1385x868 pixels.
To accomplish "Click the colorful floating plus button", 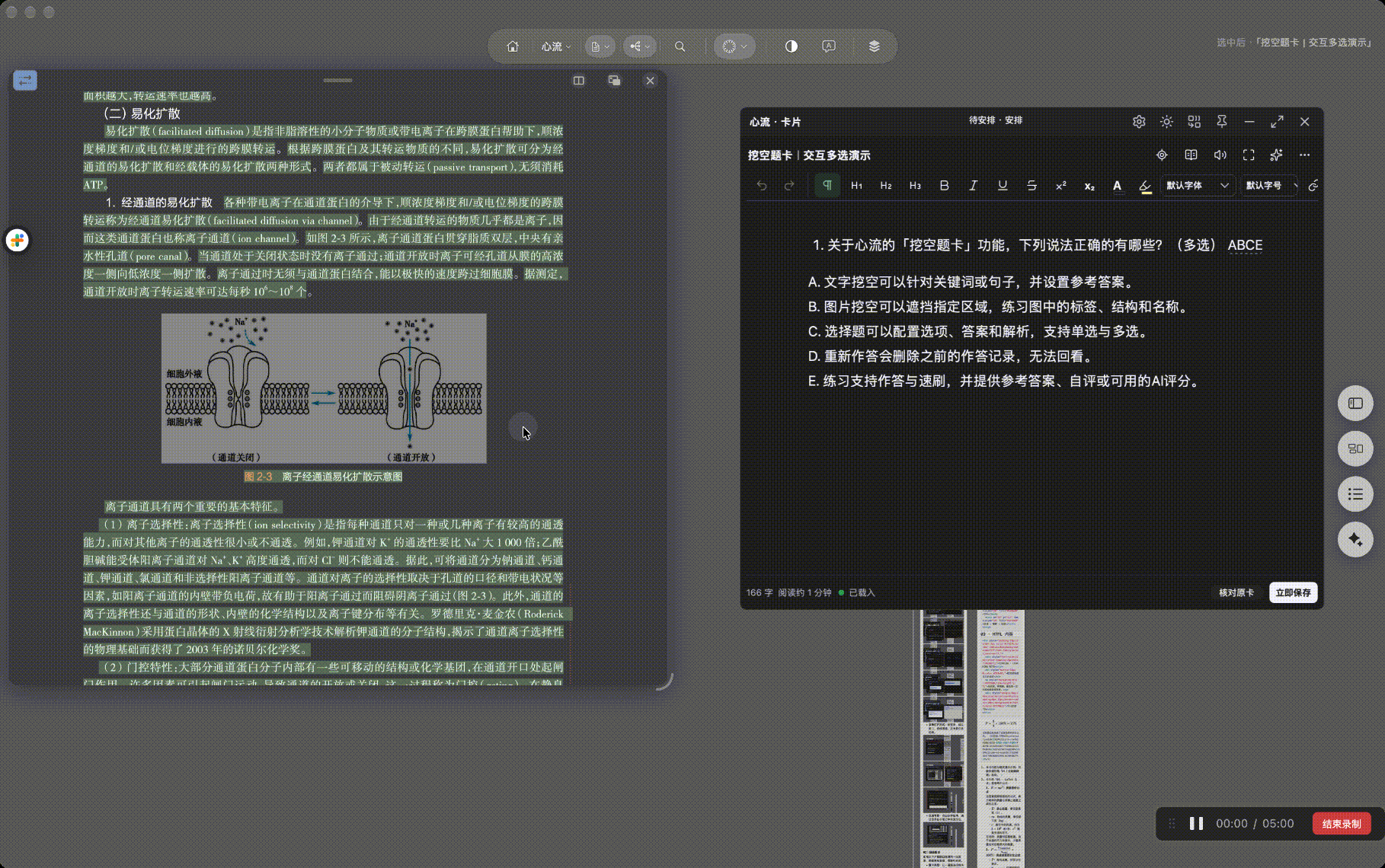I will pos(18,241).
